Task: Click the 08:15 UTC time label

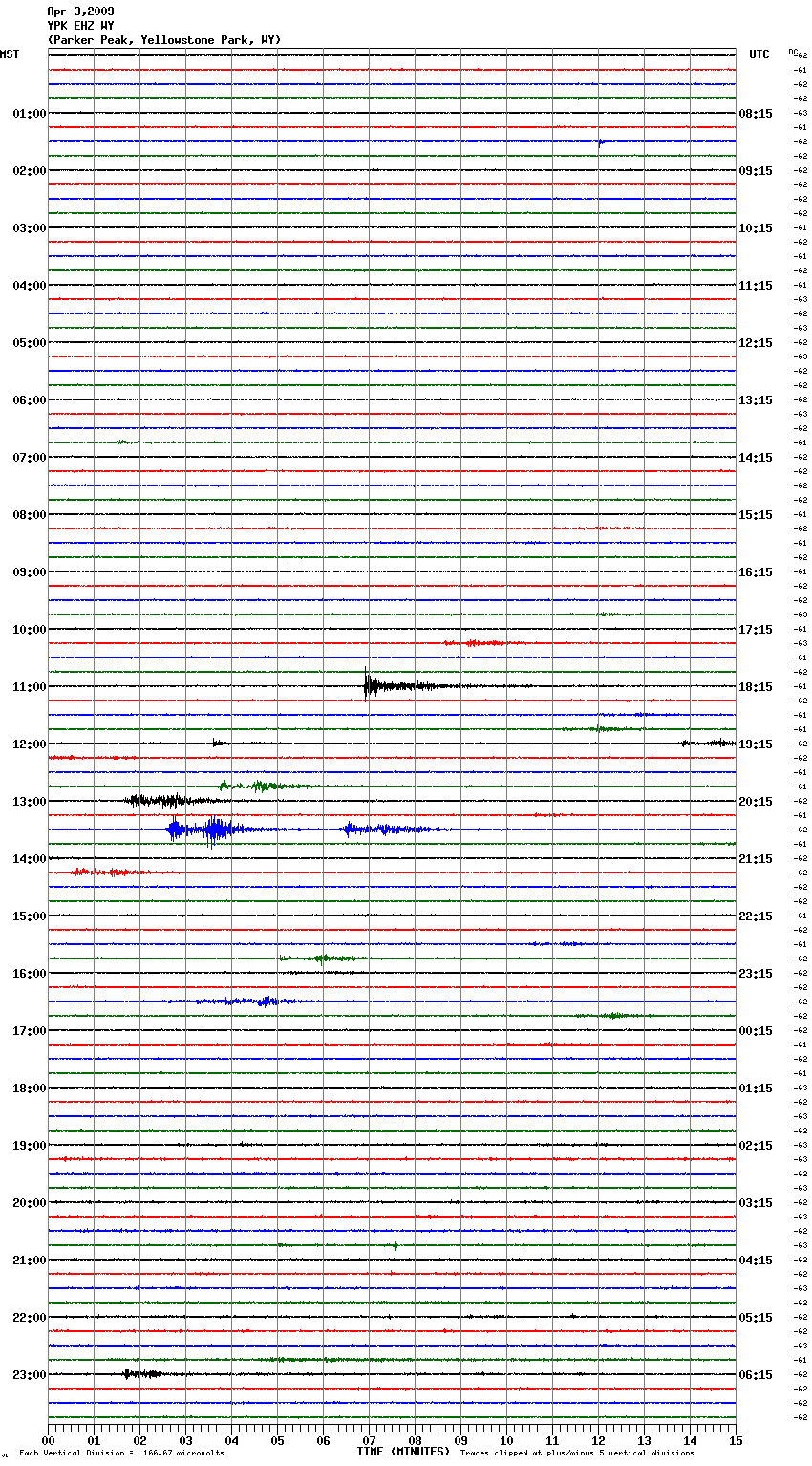Action: (x=756, y=114)
